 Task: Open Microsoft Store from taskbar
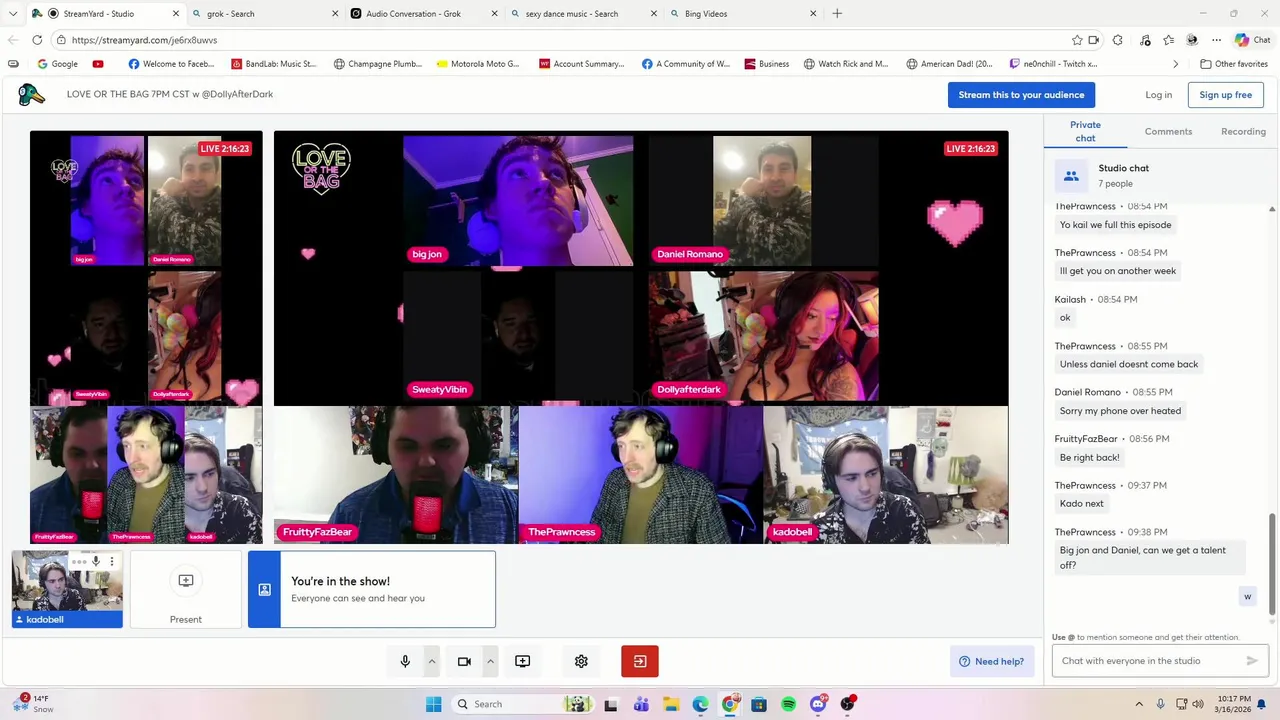tap(759, 704)
